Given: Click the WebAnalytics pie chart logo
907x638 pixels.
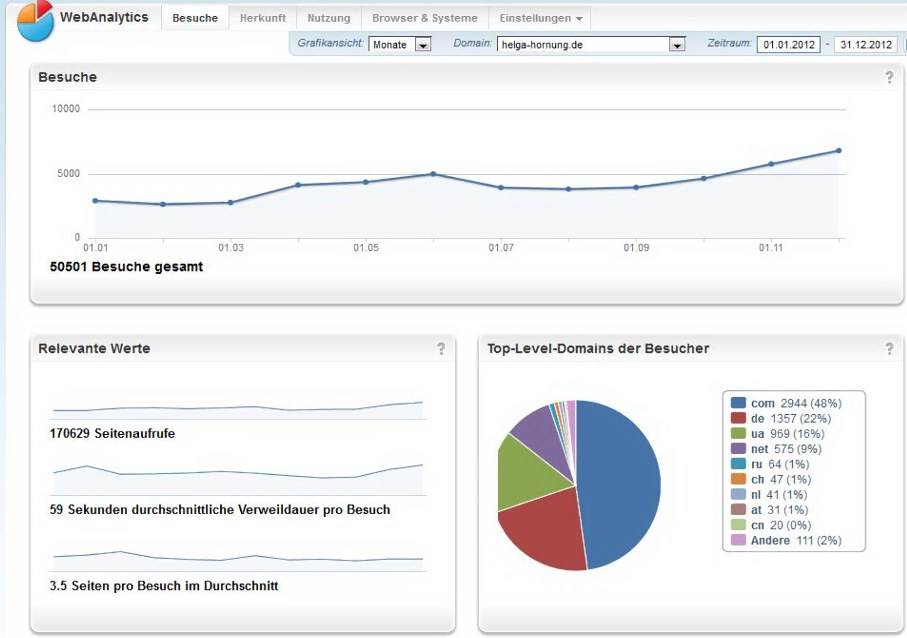Looking at the screenshot, I should click(35, 20).
